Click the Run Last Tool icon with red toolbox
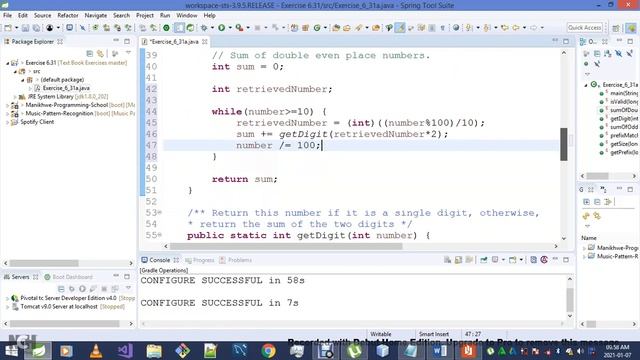The height and width of the screenshot is (360, 640). (239, 28)
